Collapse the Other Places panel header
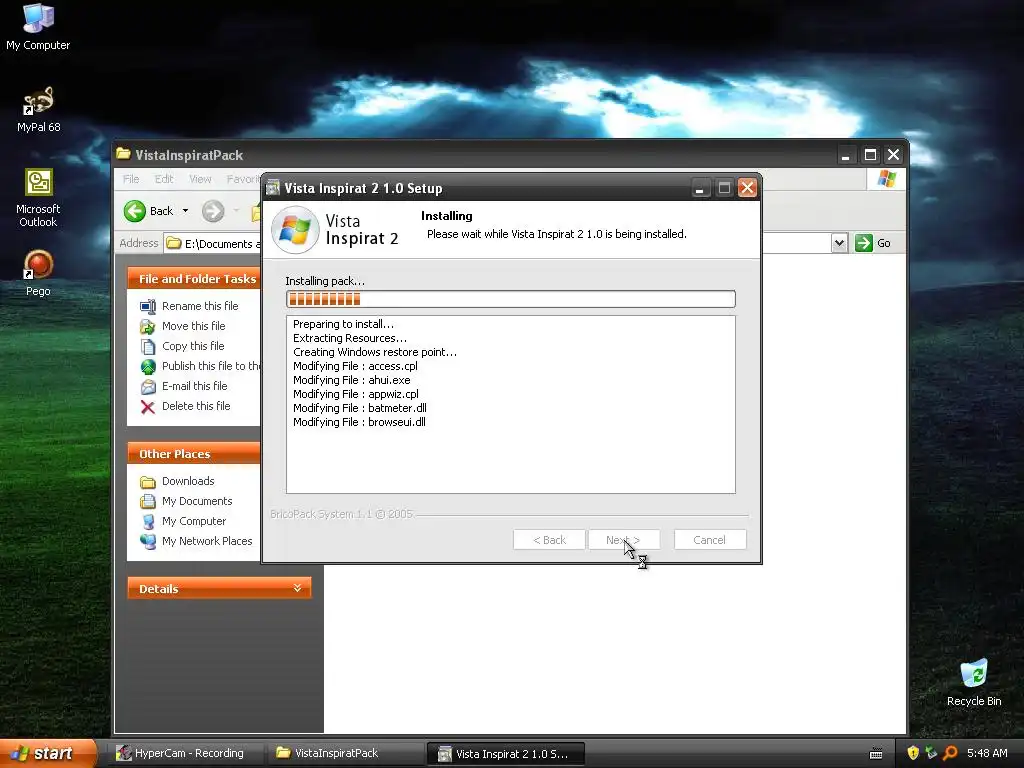The image size is (1024, 768). pos(195,454)
